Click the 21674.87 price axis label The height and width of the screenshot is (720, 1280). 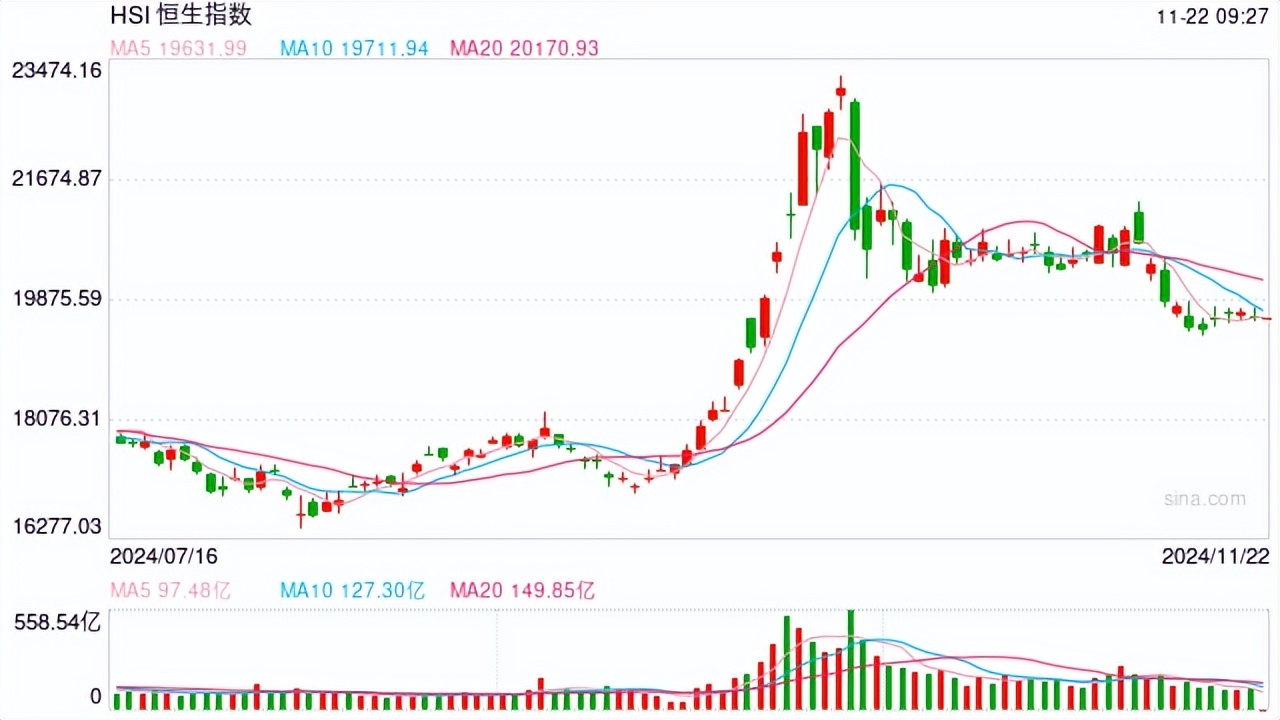coord(56,180)
